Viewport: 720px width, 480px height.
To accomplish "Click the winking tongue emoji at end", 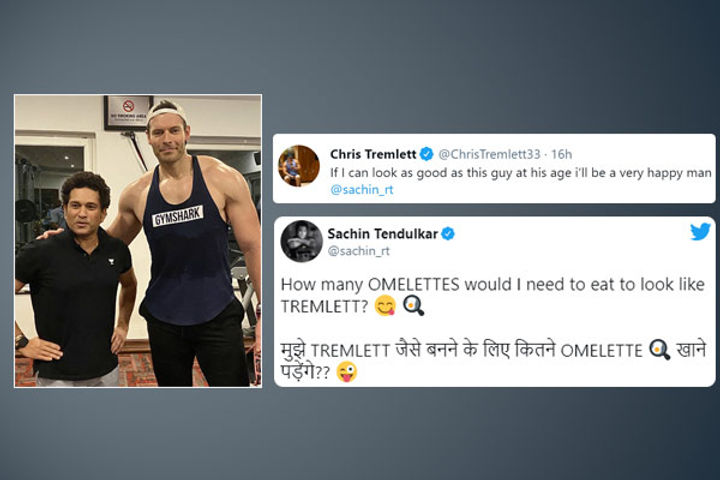I will [347, 372].
